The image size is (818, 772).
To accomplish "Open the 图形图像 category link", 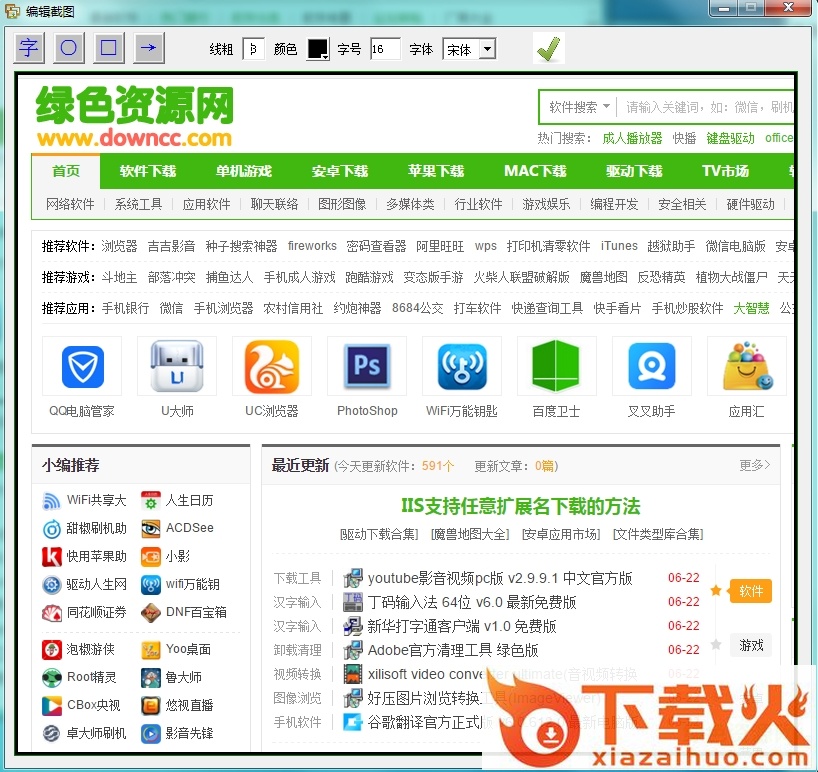I will coord(342,204).
